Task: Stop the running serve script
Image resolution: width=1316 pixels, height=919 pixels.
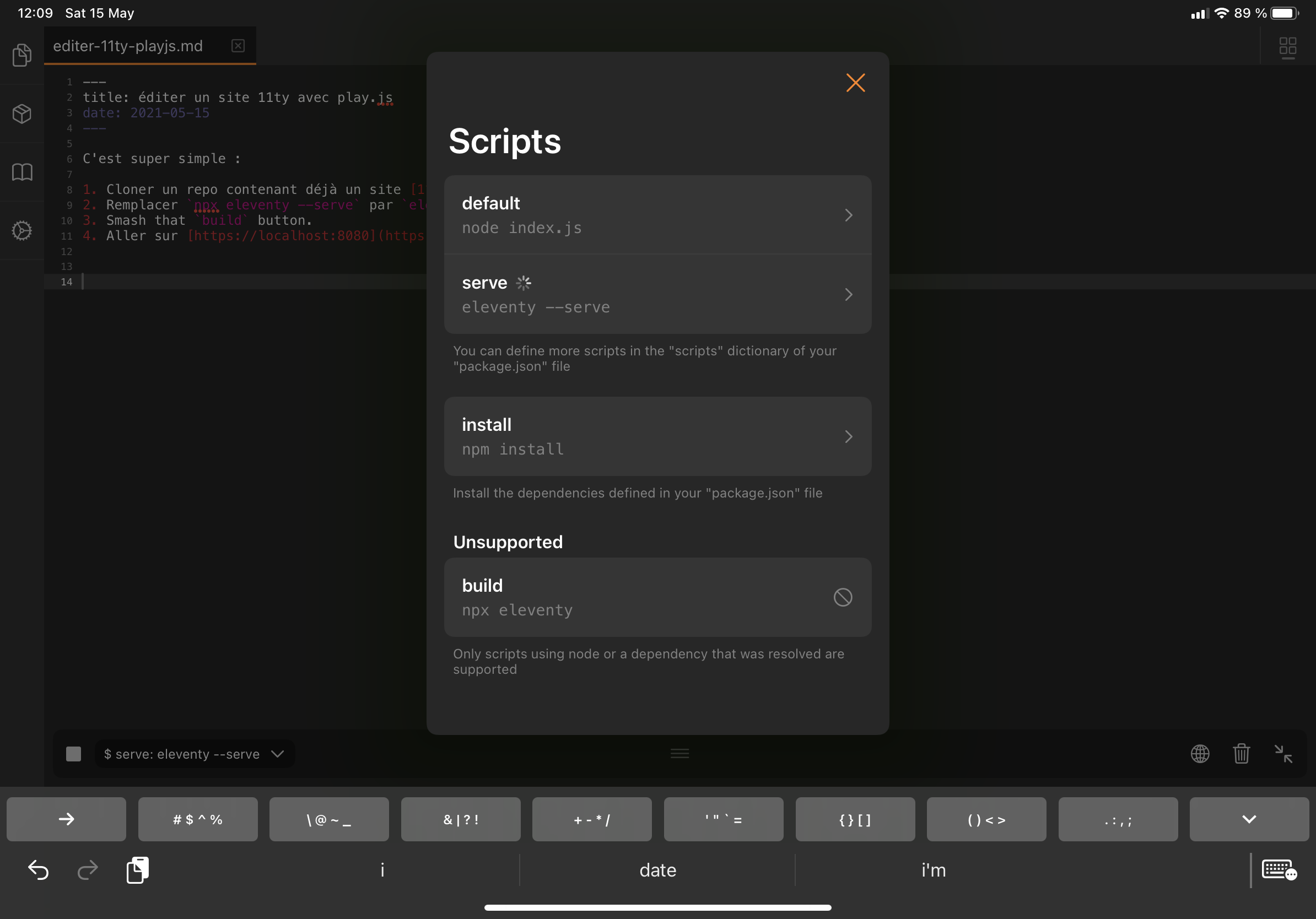Action: (x=73, y=753)
